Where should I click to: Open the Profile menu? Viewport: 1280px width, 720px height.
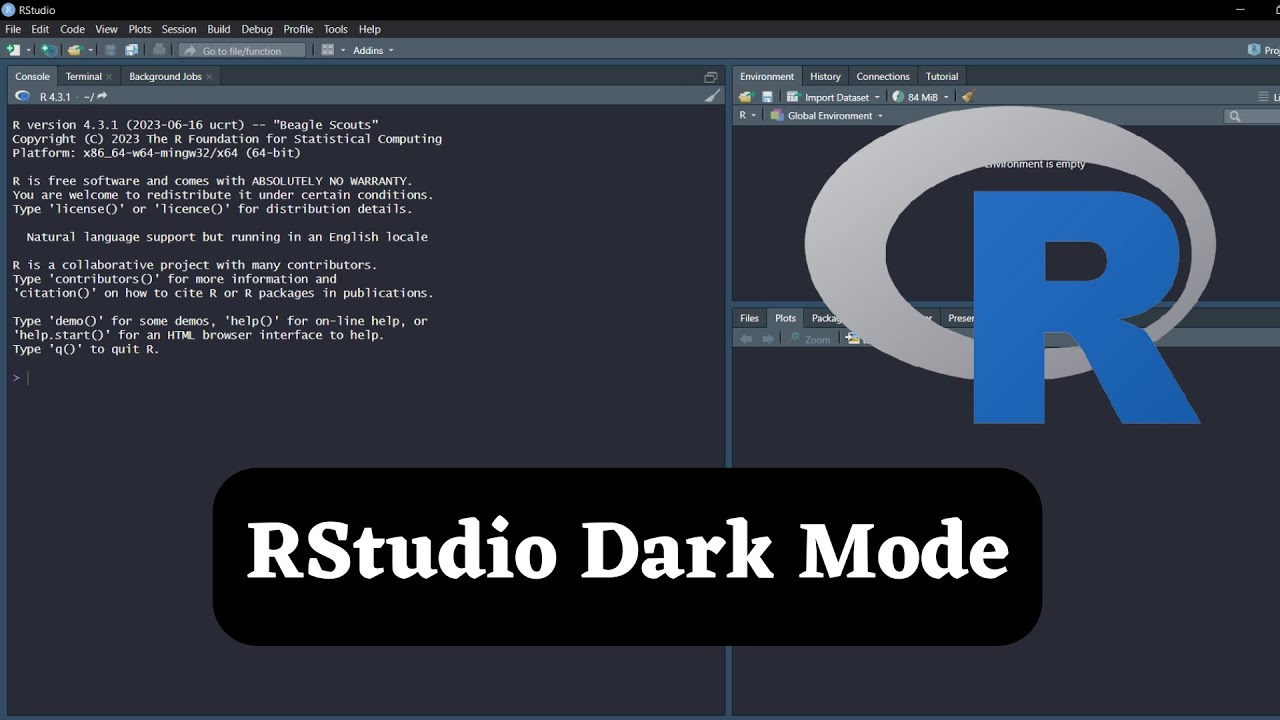[x=298, y=29]
